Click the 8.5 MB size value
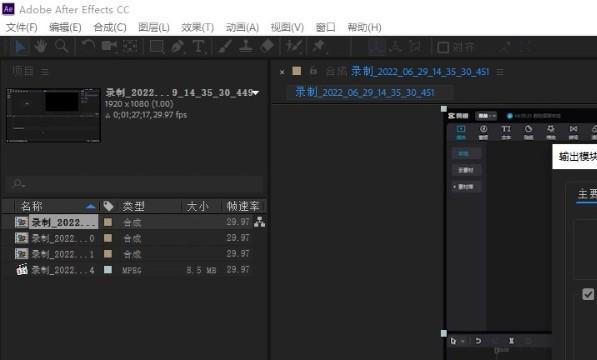This screenshot has width=597, height=360. pos(201,270)
